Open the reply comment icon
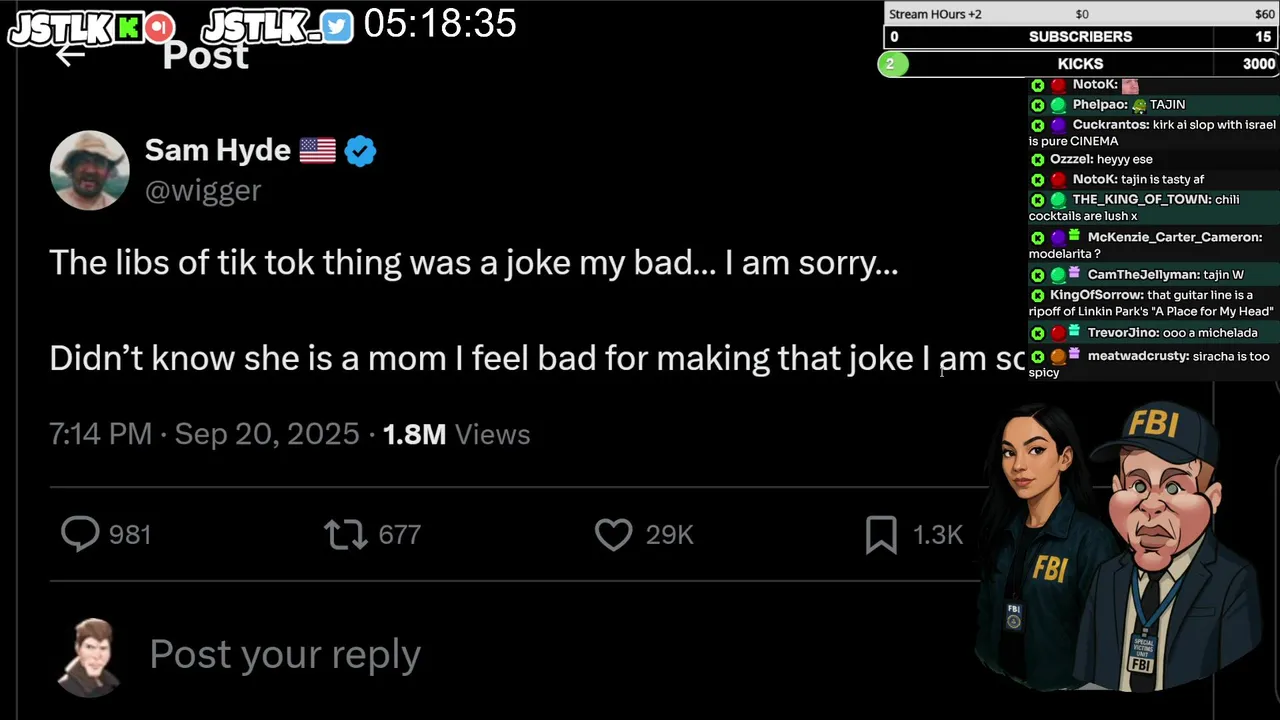The width and height of the screenshot is (1280, 720). [x=80, y=534]
